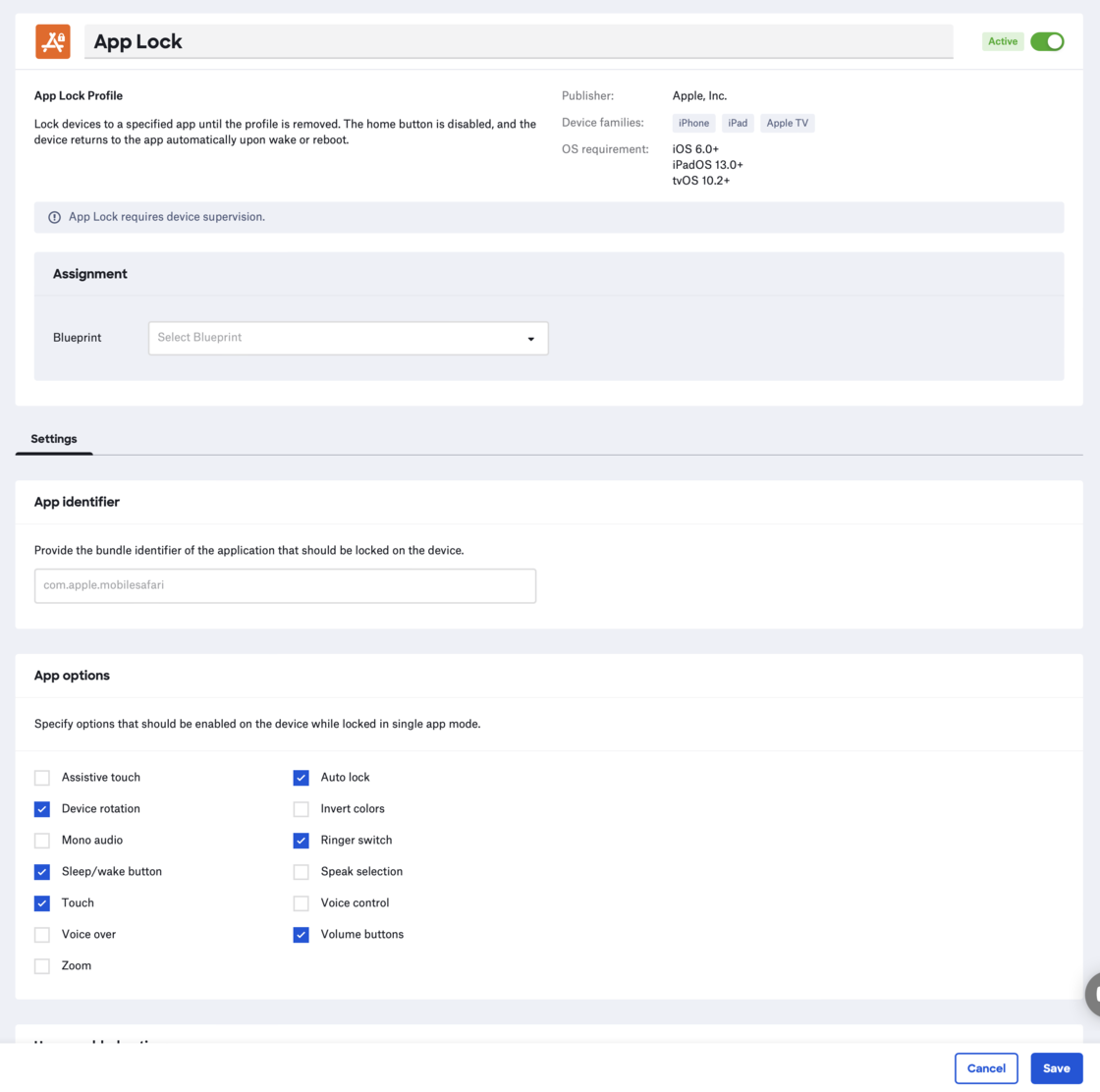Enable the Mono audio checkbox
The width and height of the screenshot is (1100, 1092).
tap(42, 841)
